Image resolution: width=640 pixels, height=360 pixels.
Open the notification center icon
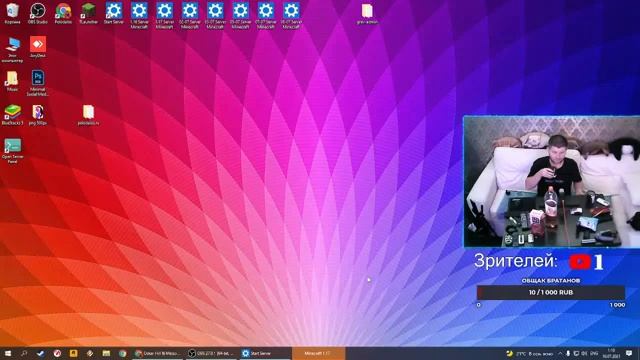coord(630,353)
